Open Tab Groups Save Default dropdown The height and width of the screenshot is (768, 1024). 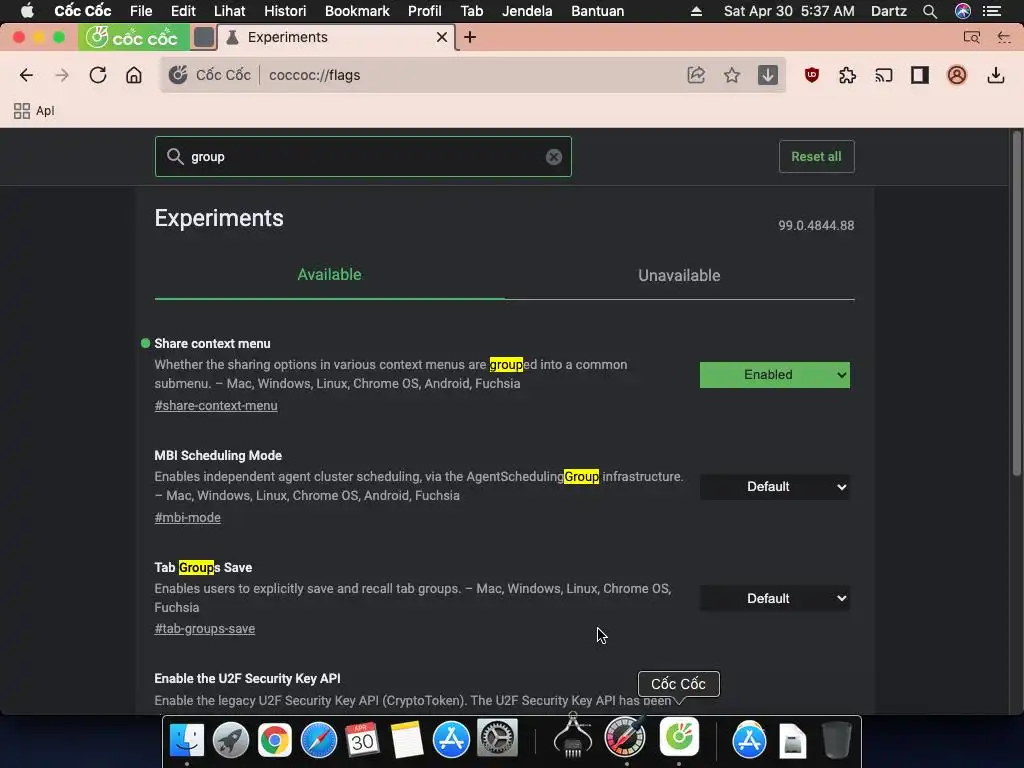coord(775,599)
